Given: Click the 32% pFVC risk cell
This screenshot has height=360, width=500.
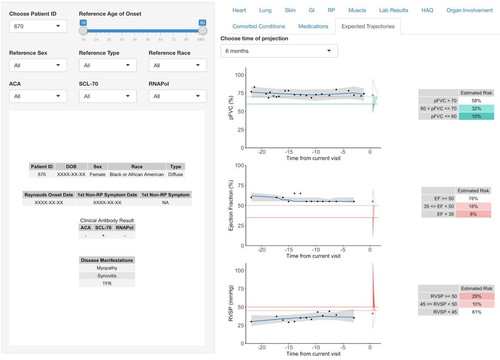Looking at the screenshot, I should [476, 108].
